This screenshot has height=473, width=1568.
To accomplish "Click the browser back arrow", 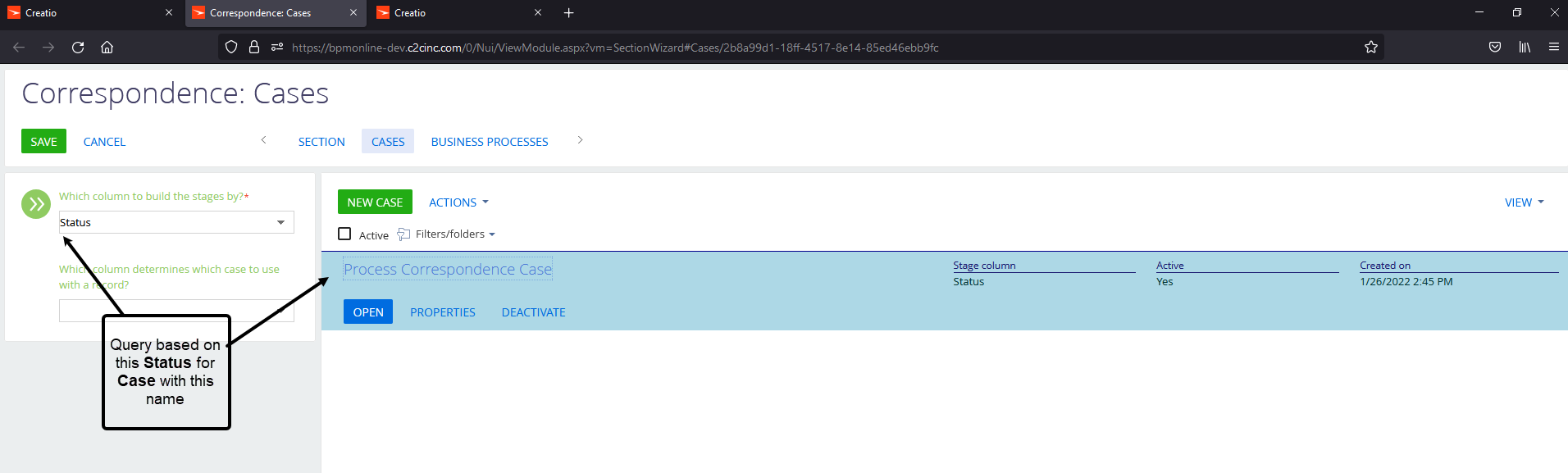I will click(x=19, y=48).
